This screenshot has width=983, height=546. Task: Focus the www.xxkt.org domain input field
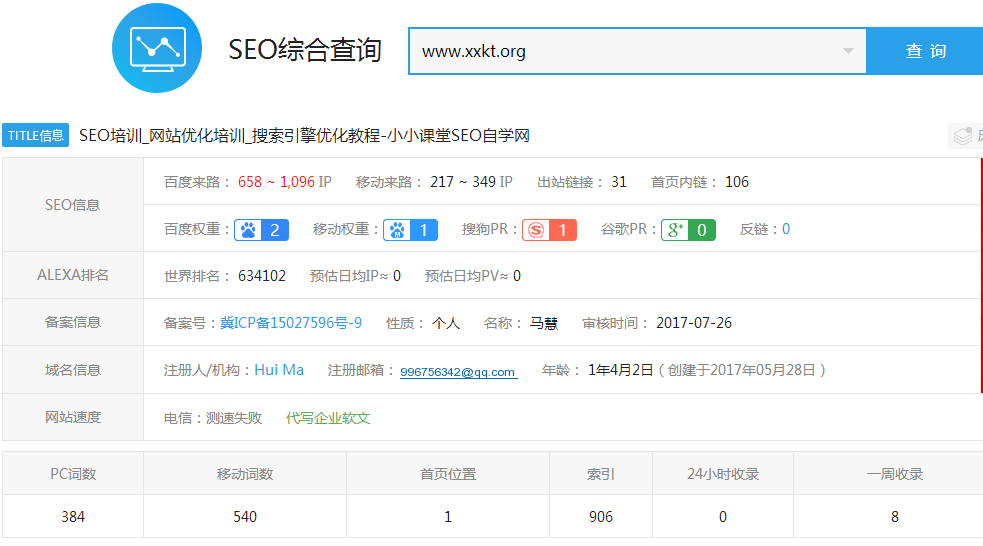point(637,51)
